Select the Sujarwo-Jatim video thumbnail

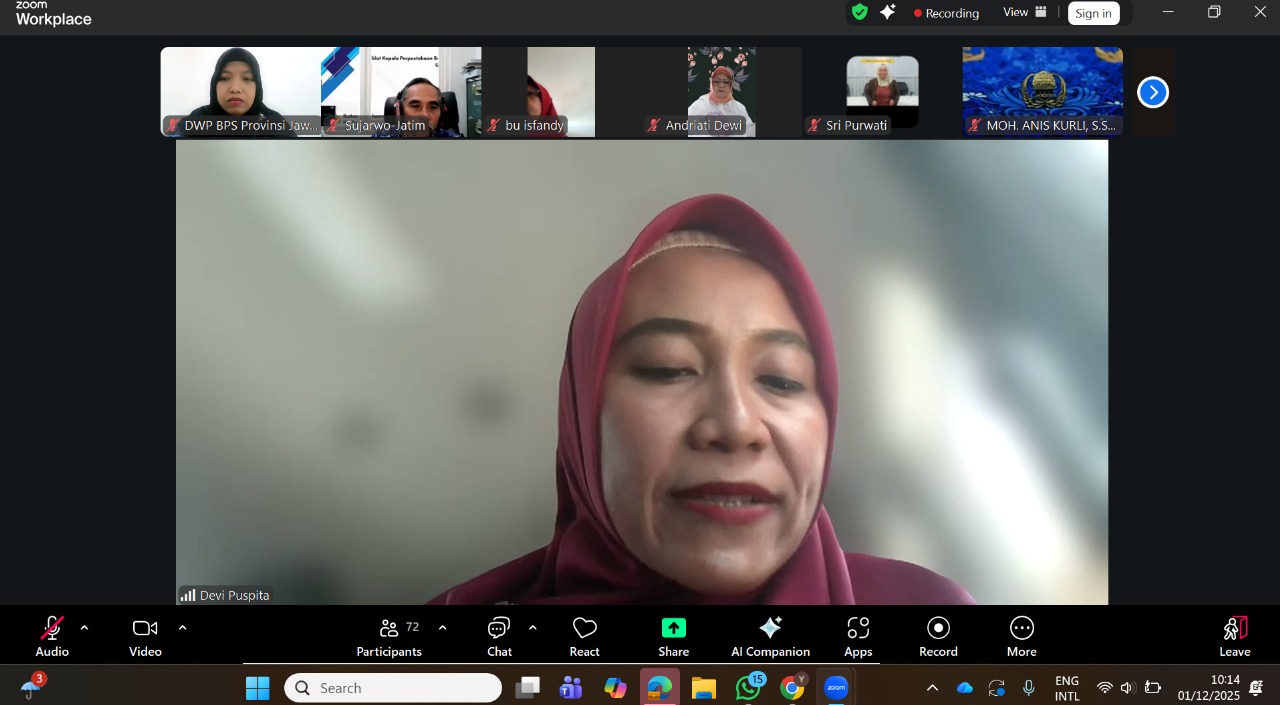tap(400, 92)
